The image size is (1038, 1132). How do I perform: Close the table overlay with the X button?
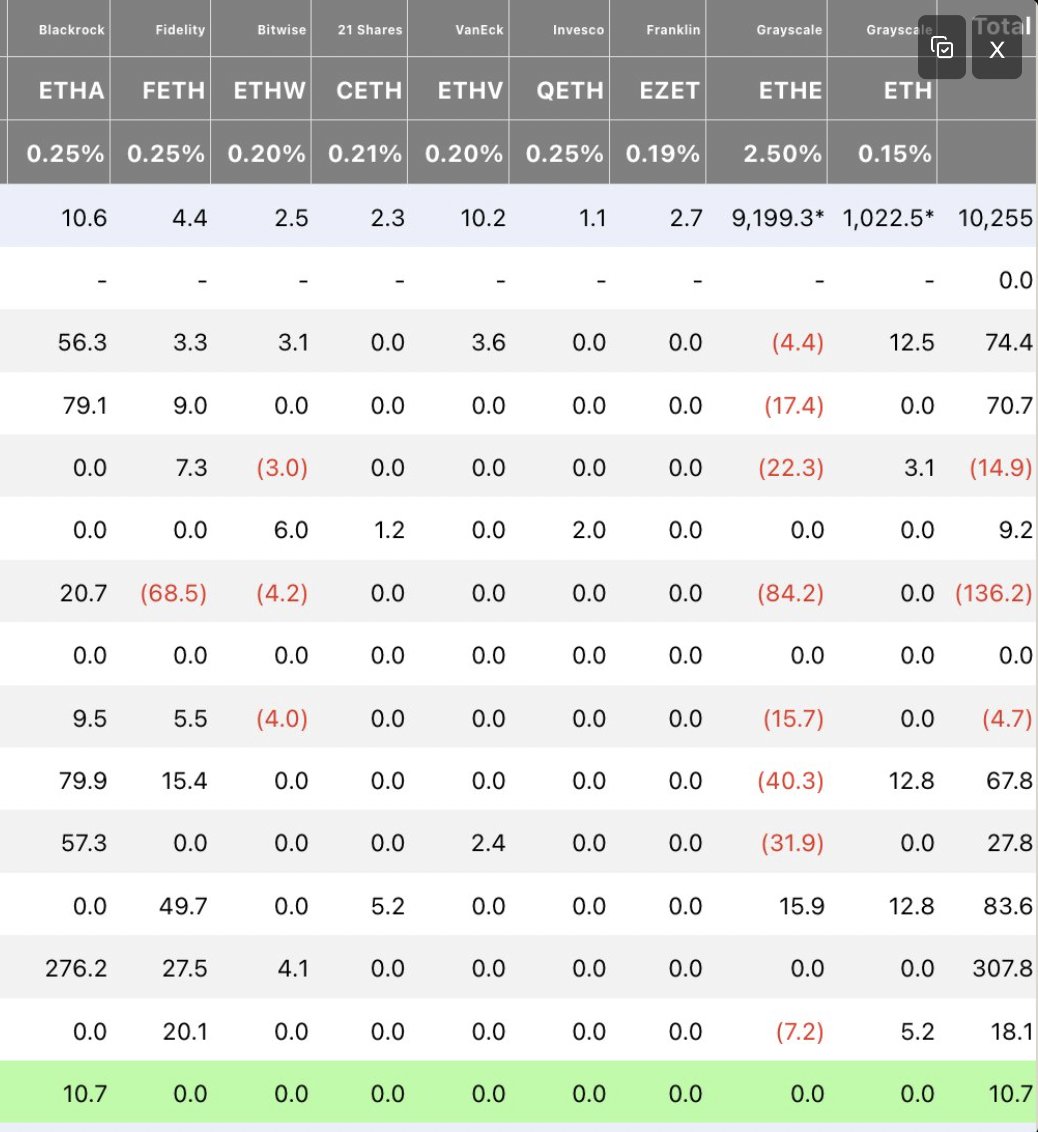pyautogui.click(x=996, y=48)
